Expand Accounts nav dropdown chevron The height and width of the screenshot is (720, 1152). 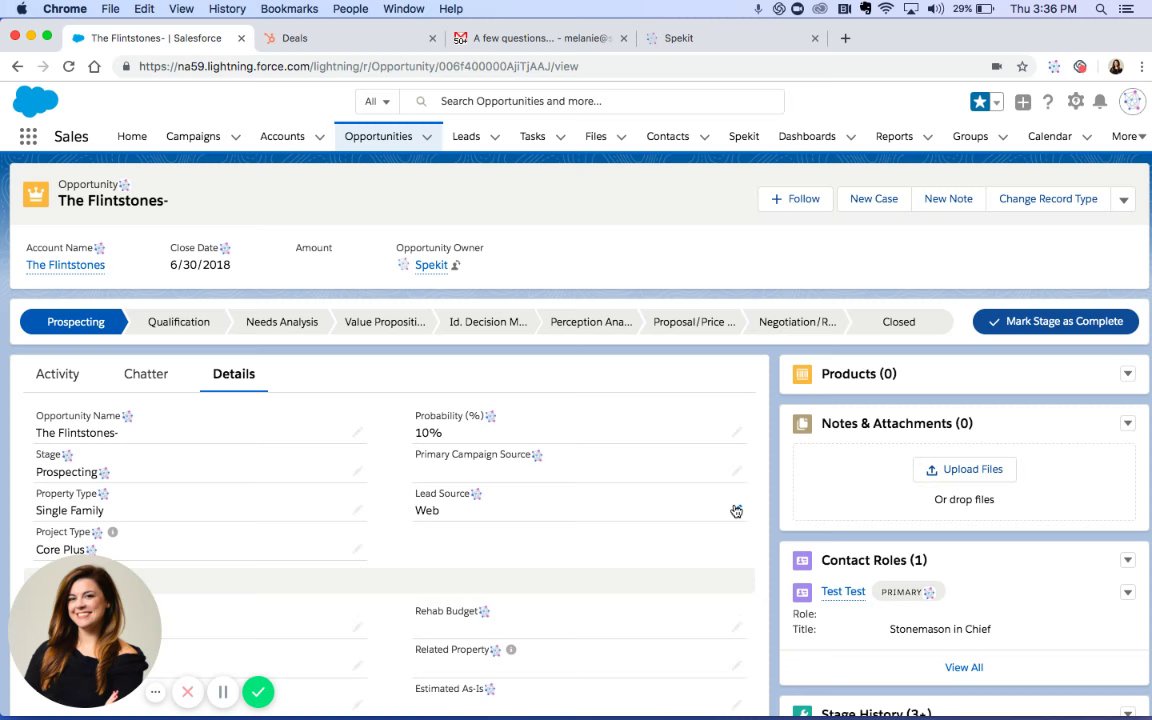(320, 137)
